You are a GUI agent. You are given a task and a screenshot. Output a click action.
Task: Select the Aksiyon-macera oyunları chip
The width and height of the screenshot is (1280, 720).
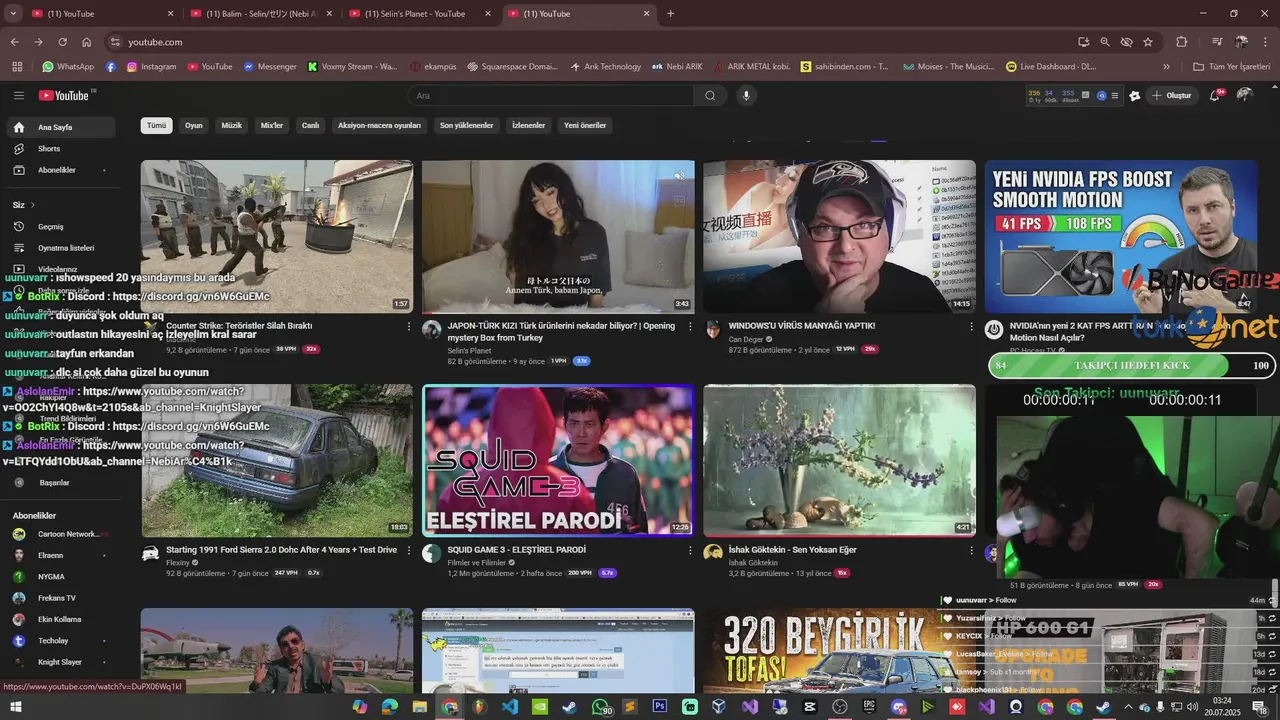pos(379,125)
